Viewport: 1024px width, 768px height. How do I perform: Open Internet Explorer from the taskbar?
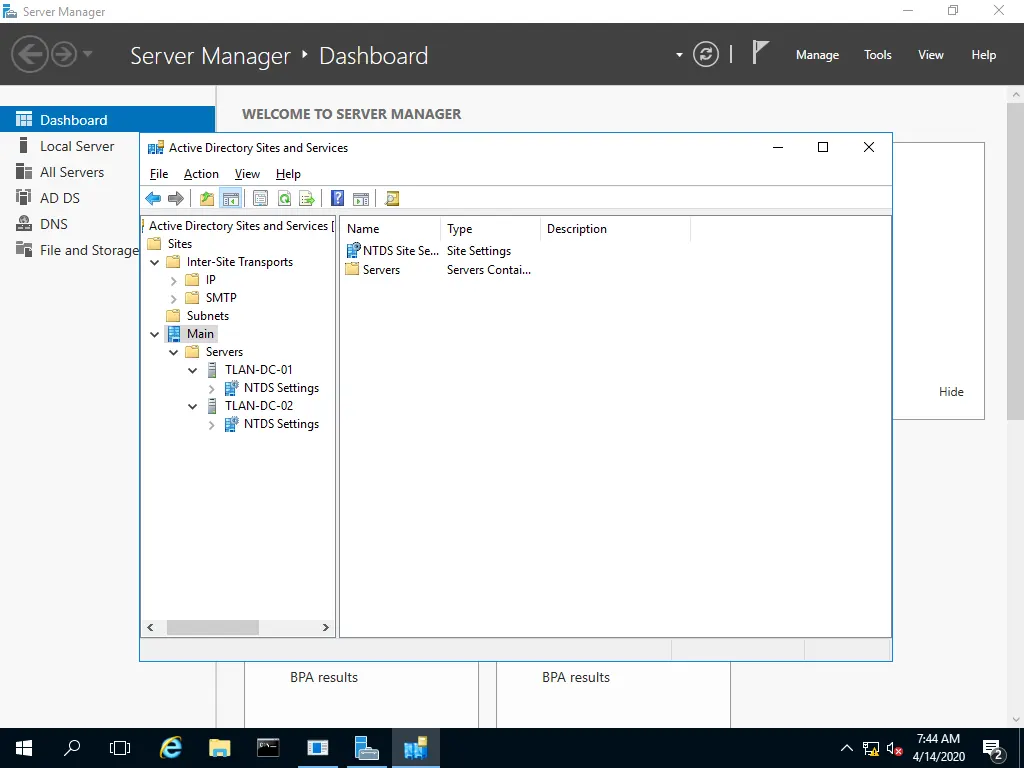coord(171,748)
